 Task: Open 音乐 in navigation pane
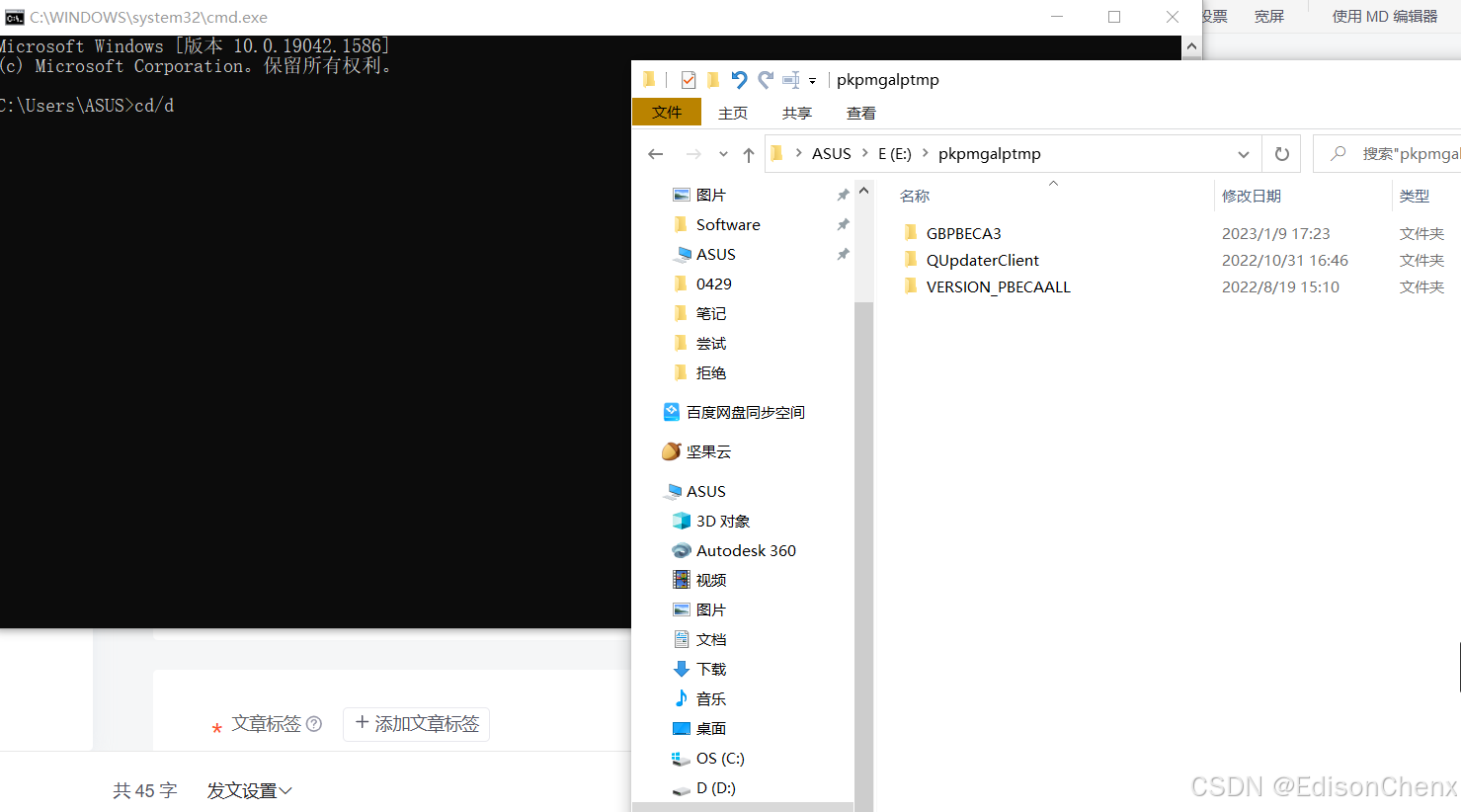point(710,698)
